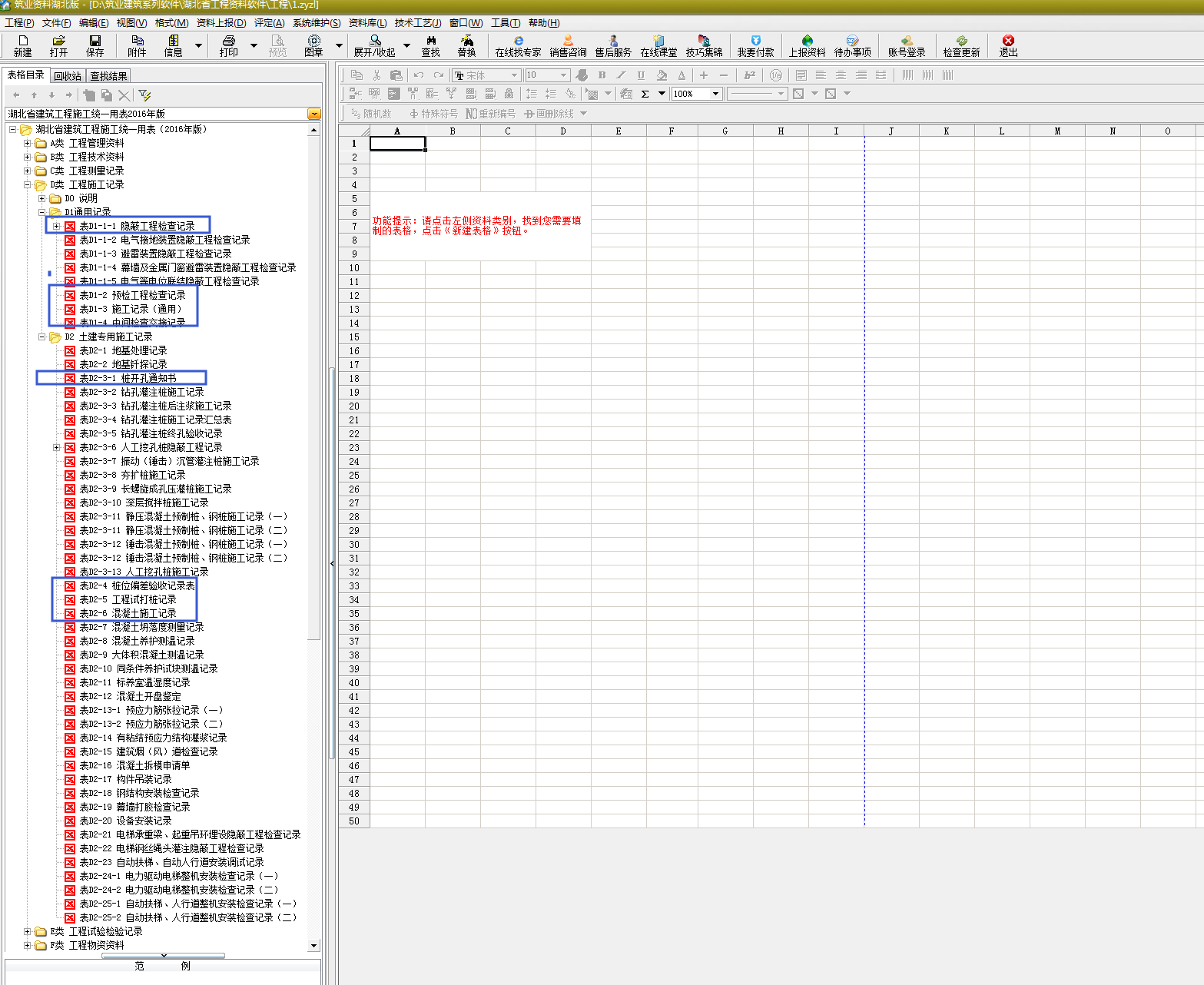Open the orange 湖北省建筑工程施工统一用表2016年版 dropdown

tap(313, 114)
